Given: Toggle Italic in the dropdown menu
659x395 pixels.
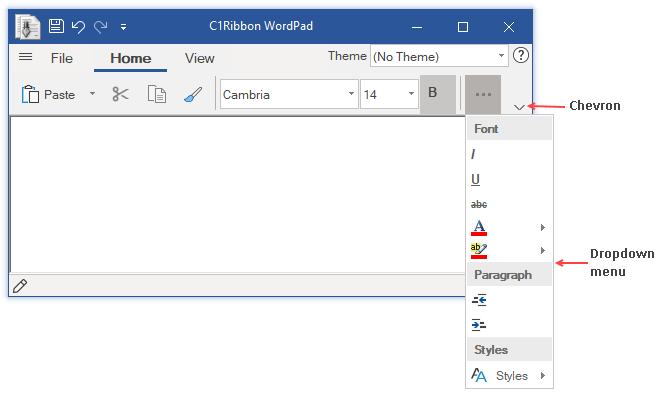Looking at the screenshot, I should [473, 154].
